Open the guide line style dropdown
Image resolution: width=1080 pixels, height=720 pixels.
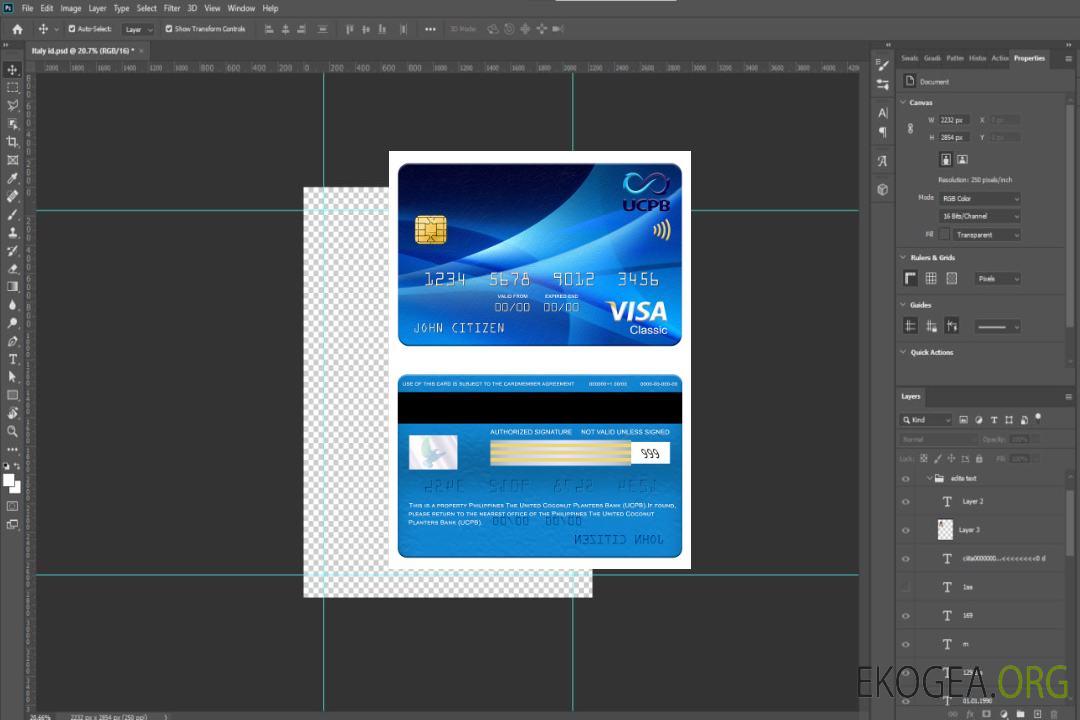click(x=997, y=327)
